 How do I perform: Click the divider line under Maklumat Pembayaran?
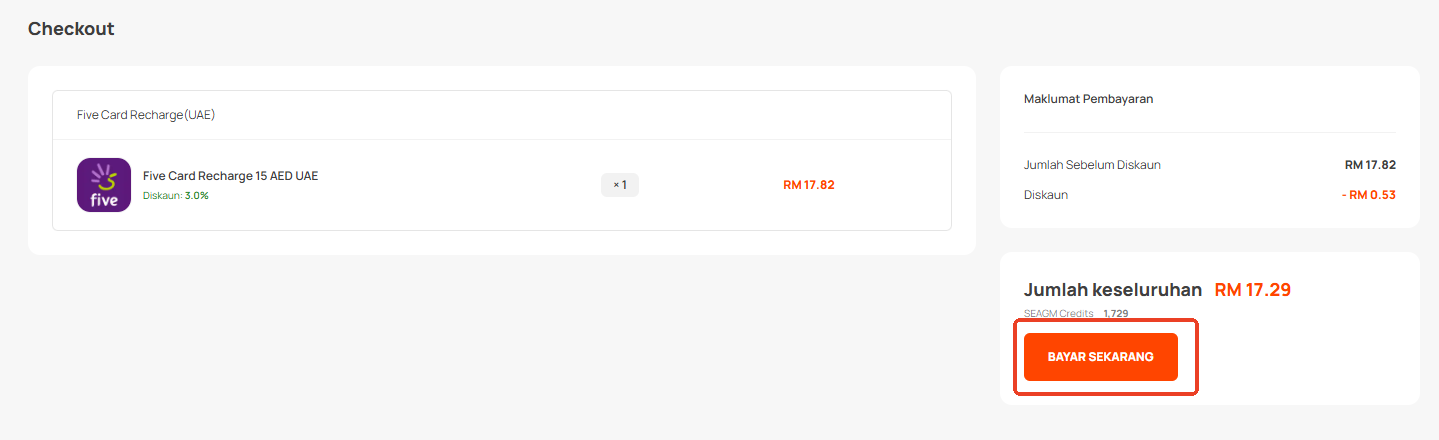coord(1210,132)
